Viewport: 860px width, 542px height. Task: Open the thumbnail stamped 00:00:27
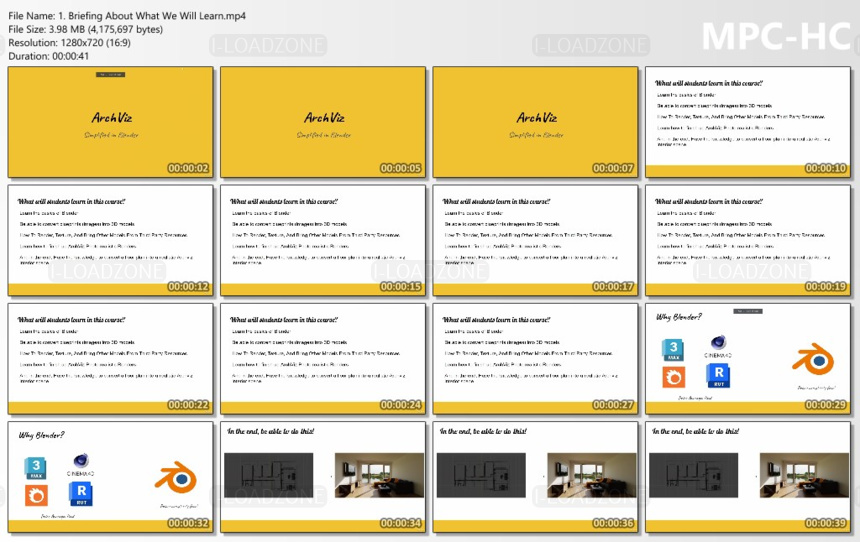(x=535, y=359)
